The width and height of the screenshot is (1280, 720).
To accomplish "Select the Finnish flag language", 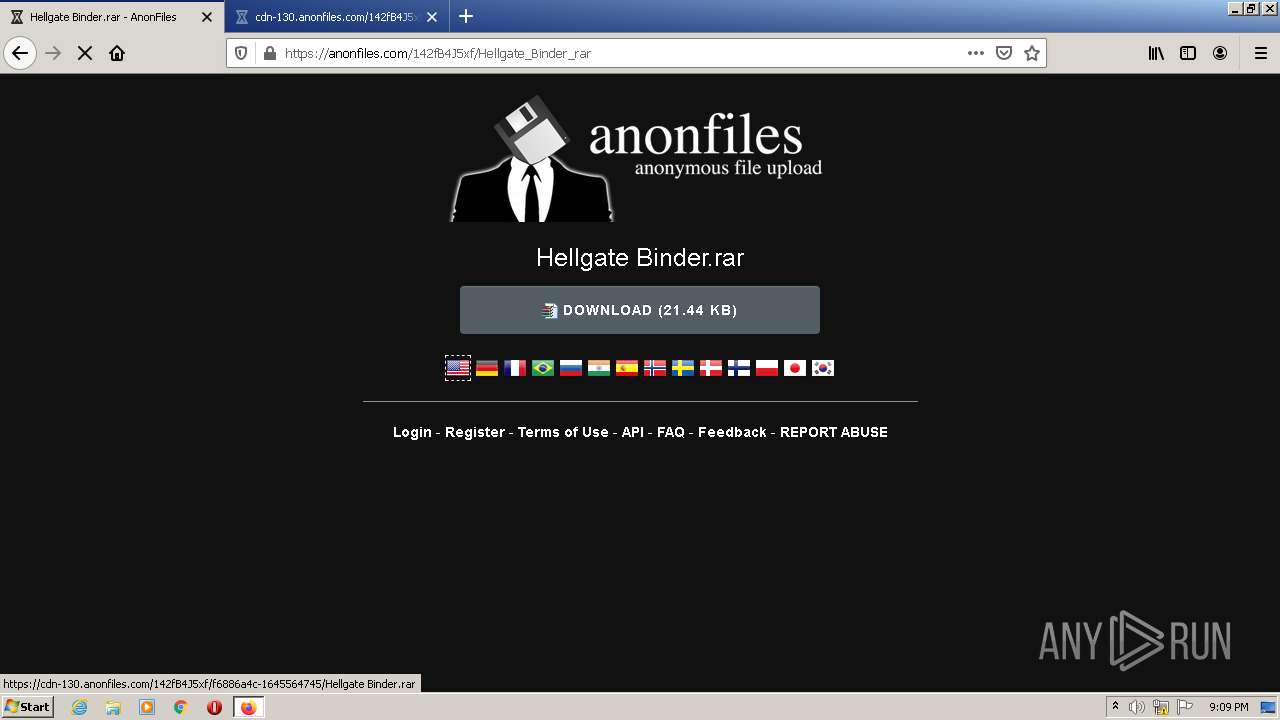I will click(739, 368).
